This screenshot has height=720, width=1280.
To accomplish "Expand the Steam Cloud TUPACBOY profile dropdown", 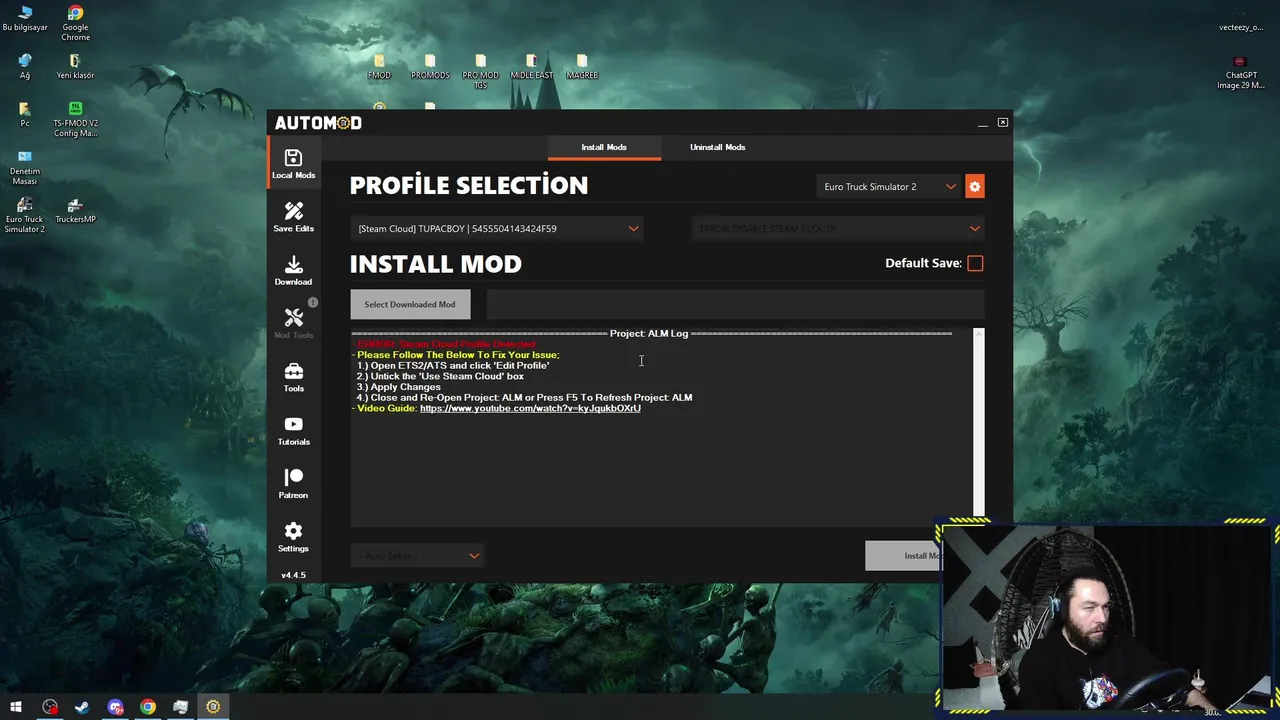I will tap(496, 228).
